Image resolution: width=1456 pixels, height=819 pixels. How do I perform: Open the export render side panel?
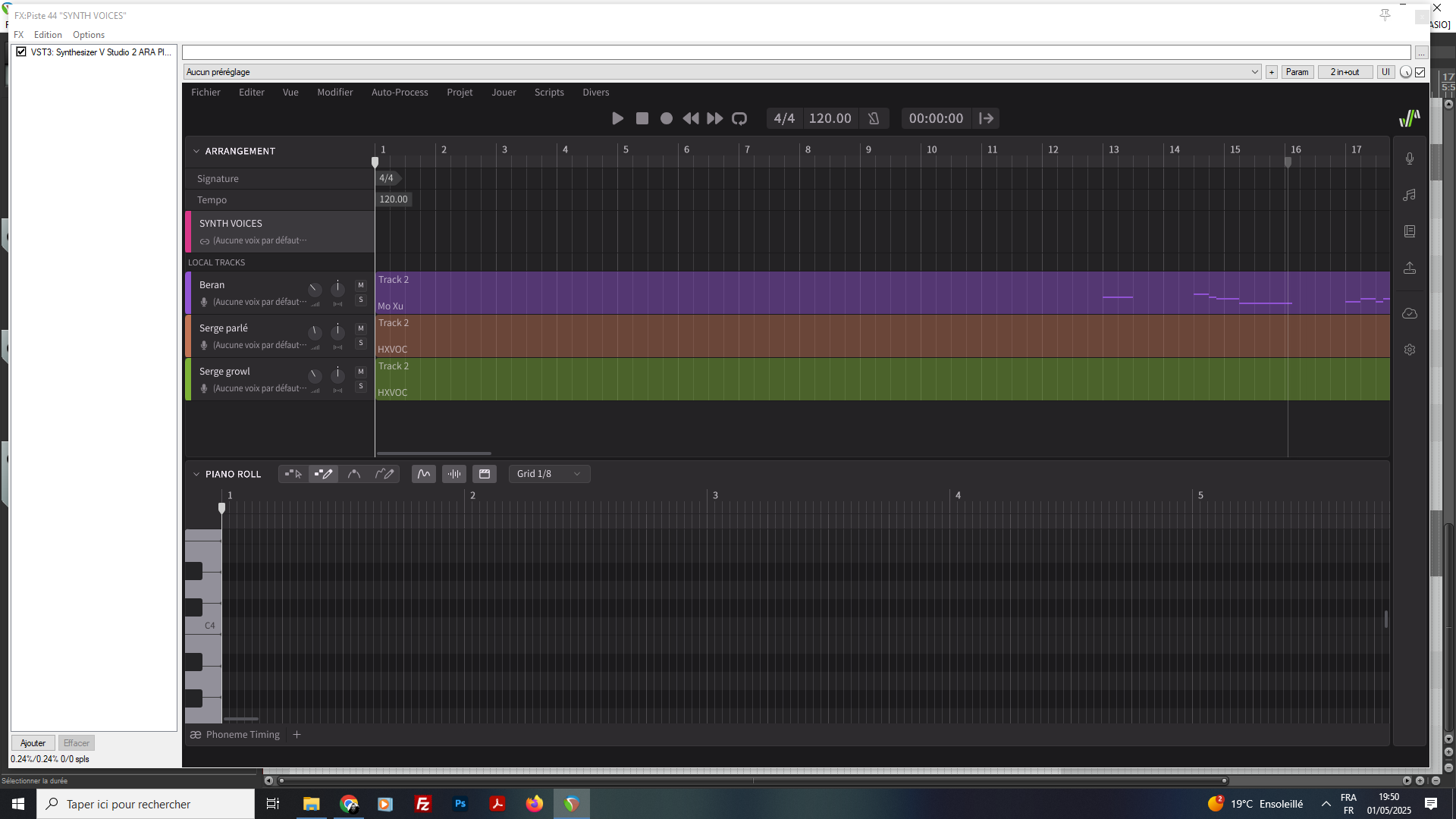coord(1410,268)
